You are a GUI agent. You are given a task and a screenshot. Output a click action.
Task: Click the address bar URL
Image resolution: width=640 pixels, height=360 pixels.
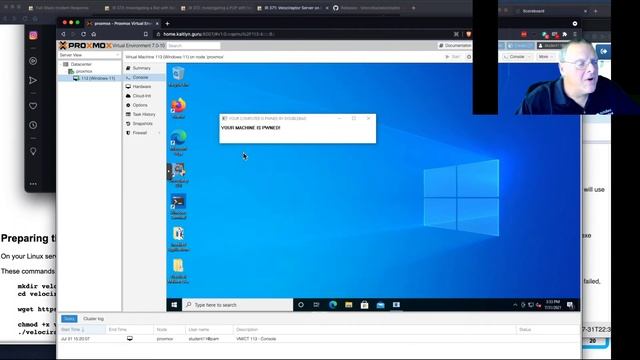tap(218, 34)
